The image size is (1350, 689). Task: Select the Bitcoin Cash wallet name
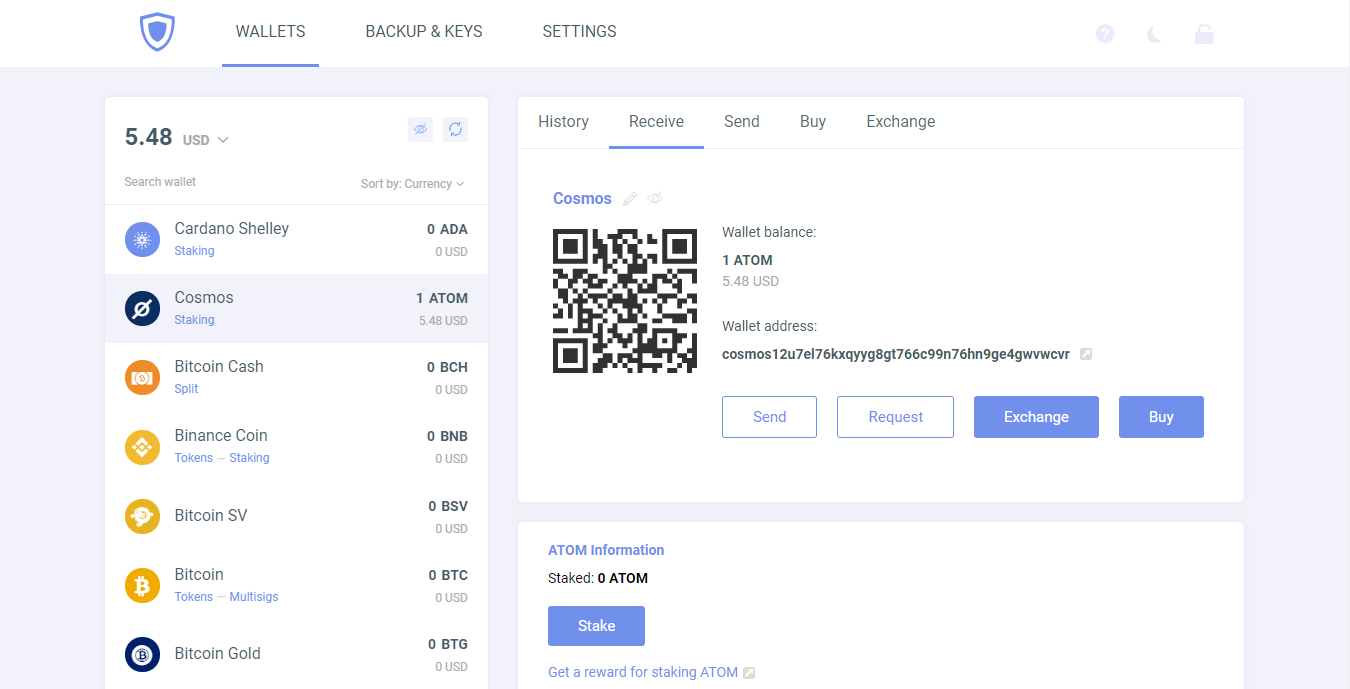219,367
